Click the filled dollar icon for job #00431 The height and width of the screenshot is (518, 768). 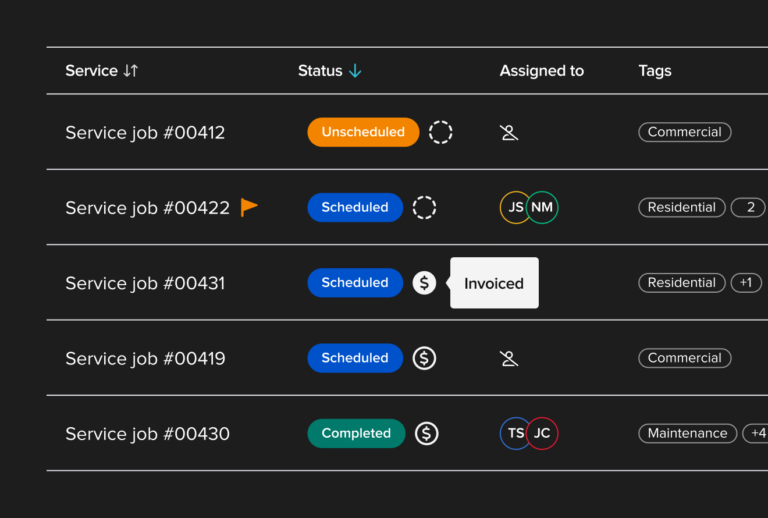[x=424, y=283]
